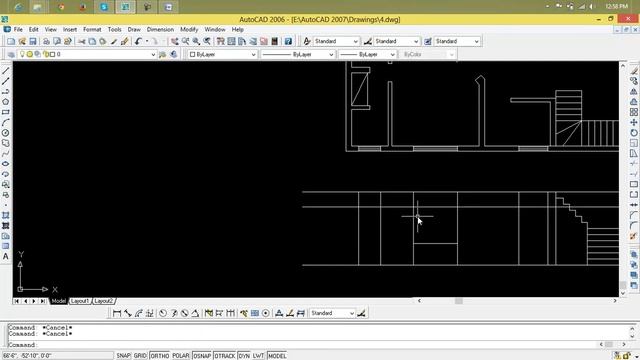
Task: Click the coordinates readout in status bar
Action: 57,356
